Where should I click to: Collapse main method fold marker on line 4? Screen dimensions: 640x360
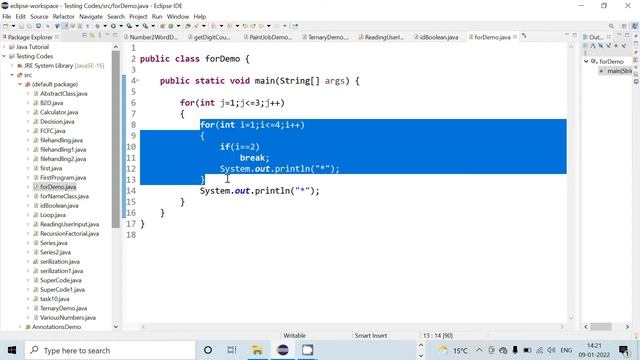coord(138,80)
